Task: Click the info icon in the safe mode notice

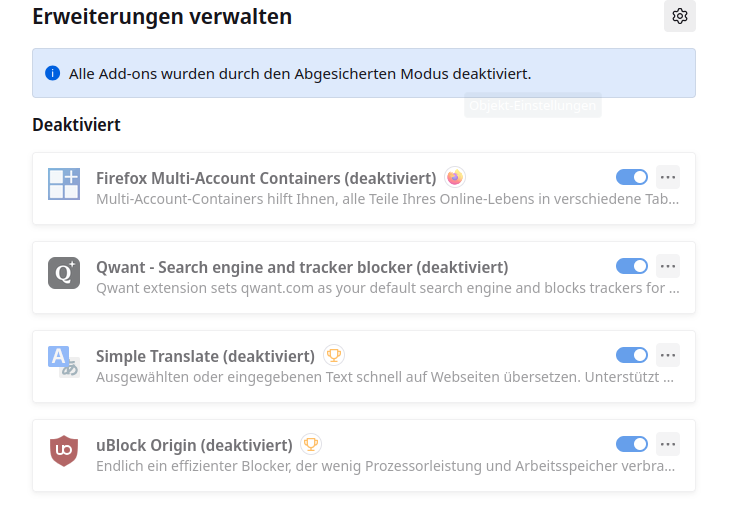Action: [x=52, y=73]
